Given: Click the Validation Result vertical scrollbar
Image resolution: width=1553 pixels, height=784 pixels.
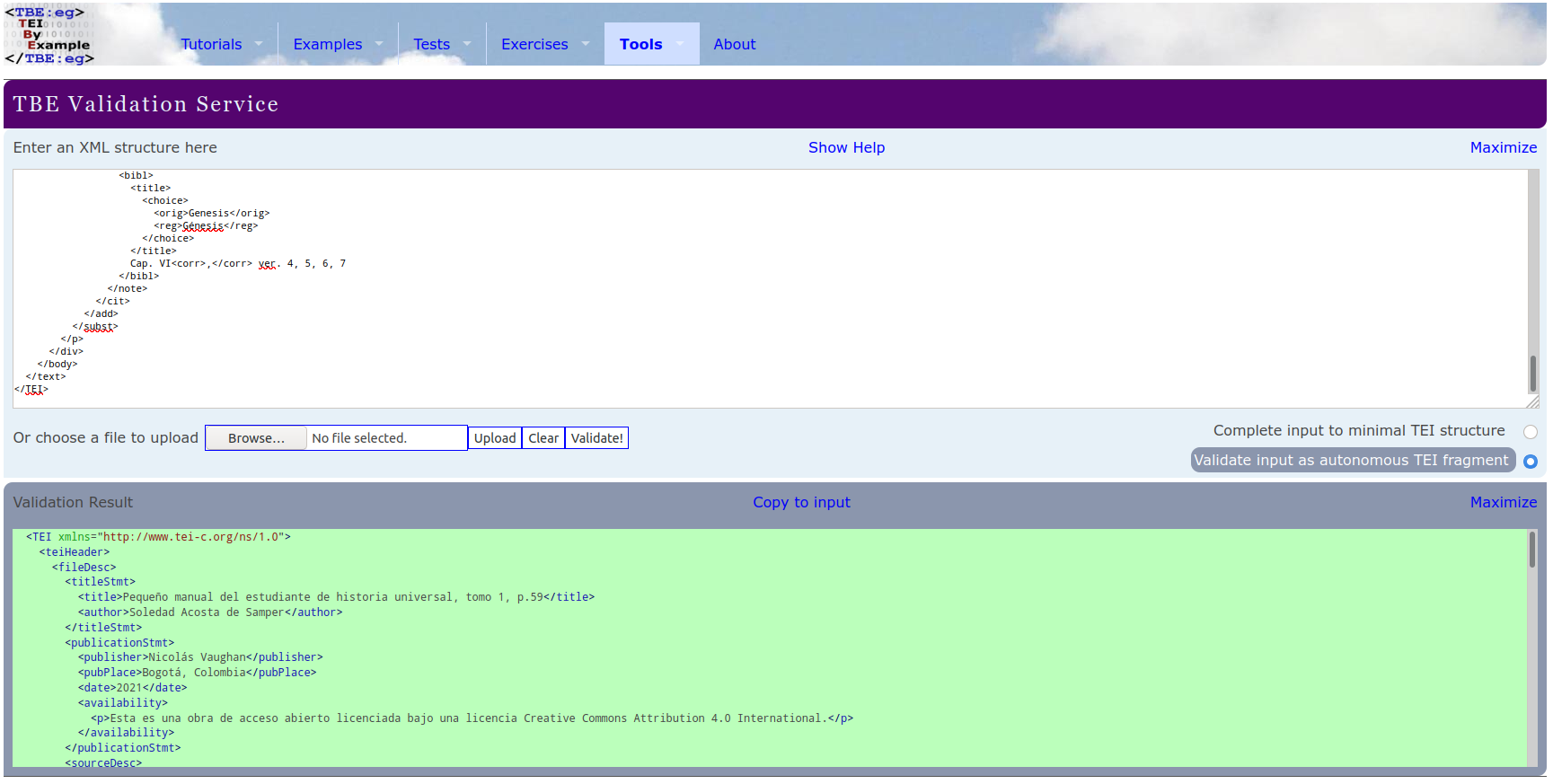Looking at the screenshot, I should coord(1531,647).
